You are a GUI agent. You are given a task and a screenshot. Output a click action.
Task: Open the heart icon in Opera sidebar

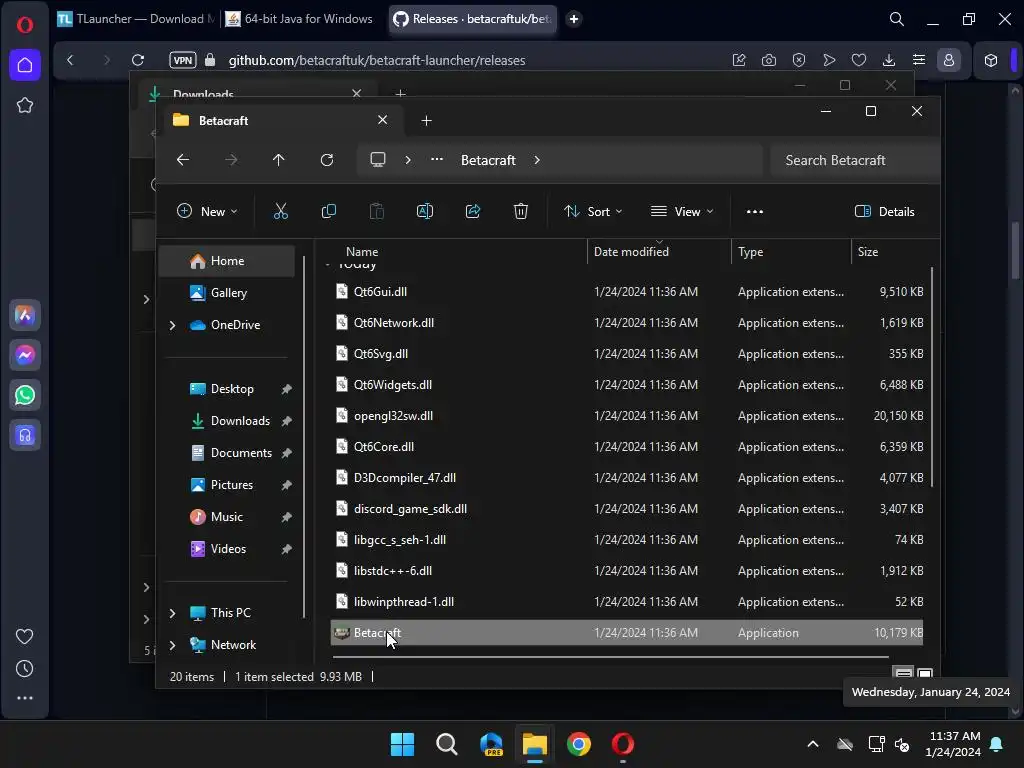click(24, 637)
